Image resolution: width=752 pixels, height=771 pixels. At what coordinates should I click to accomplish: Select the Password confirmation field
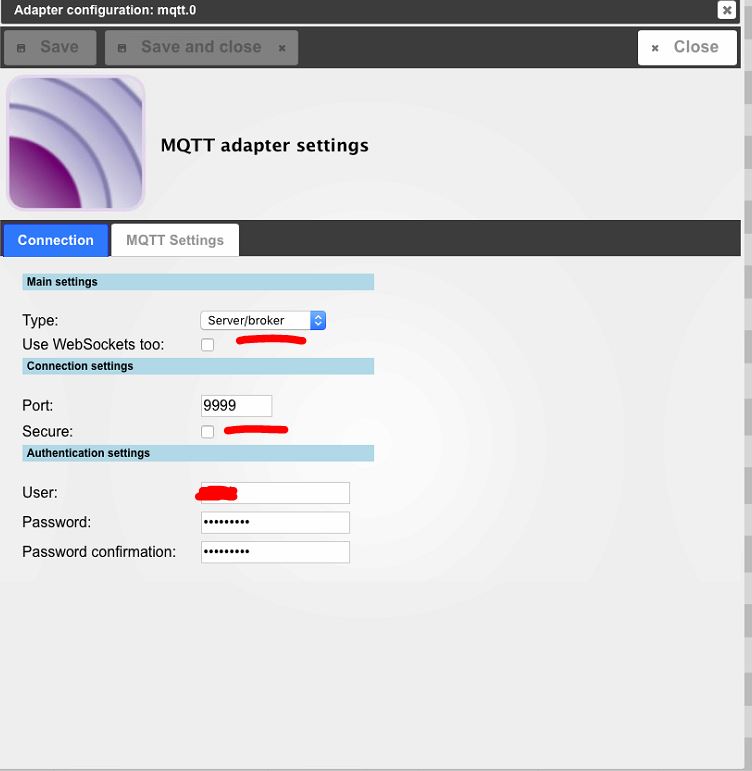click(275, 552)
